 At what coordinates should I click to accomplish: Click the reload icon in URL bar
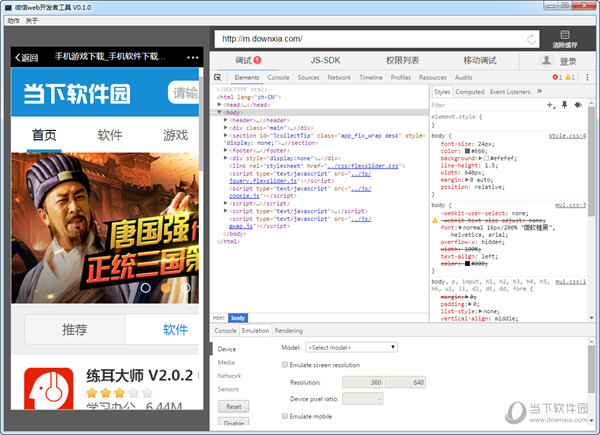(x=531, y=39)
